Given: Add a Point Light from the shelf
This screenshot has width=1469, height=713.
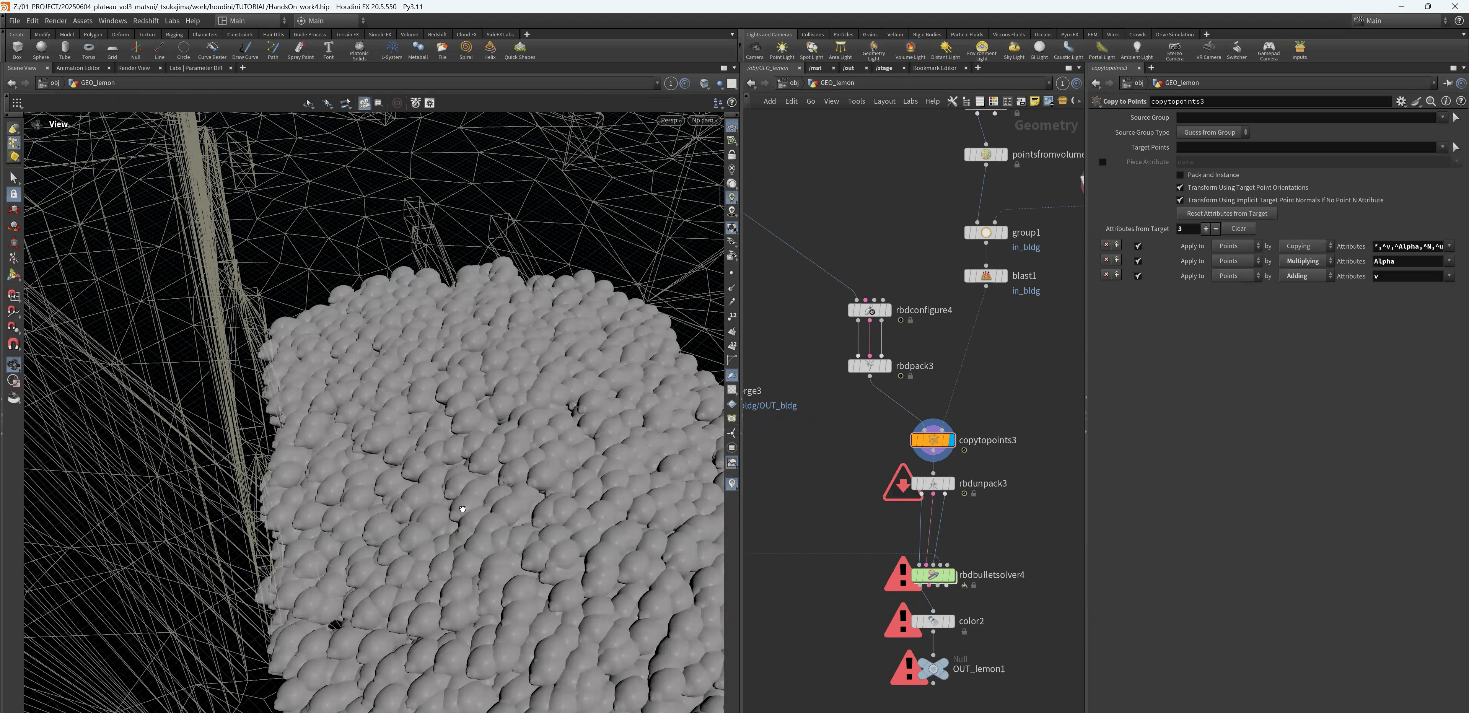Looking at the screenshot, I should click(x=782, y=49).
